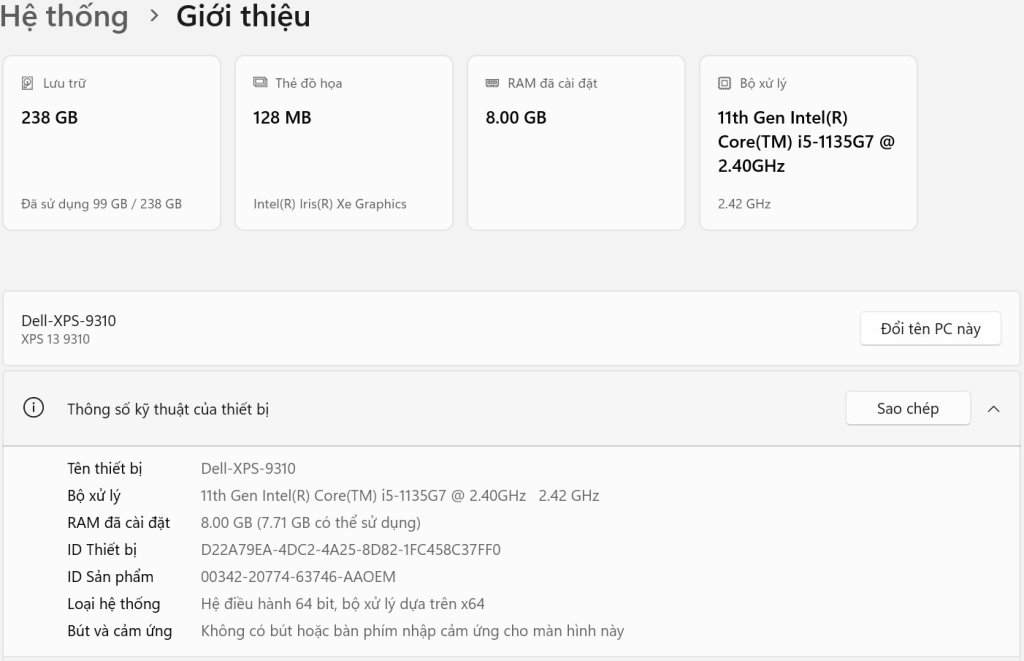Click the info circle icon beside Thông số kỹ thuật
This screenshot has height=661, width=1024.
tap(33, 408)
